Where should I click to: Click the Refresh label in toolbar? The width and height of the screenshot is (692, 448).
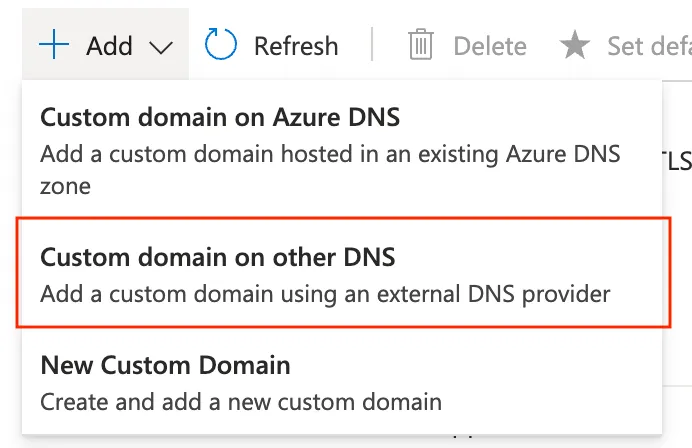296,46
